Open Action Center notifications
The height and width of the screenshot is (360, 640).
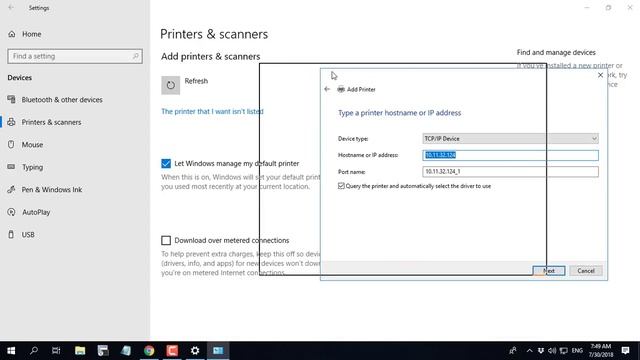625,351
